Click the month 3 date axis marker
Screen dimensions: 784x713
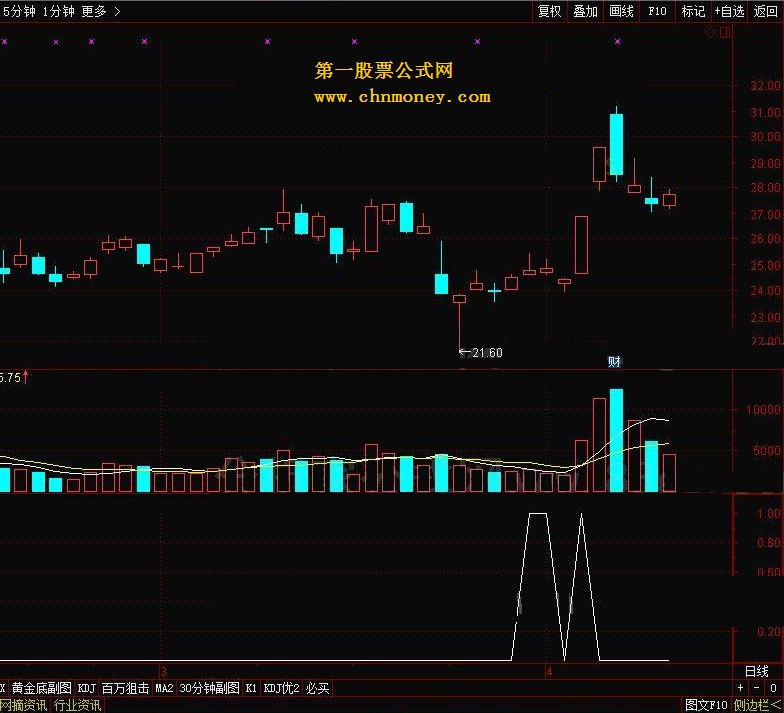pyautogui.click(x=163, y=672)
